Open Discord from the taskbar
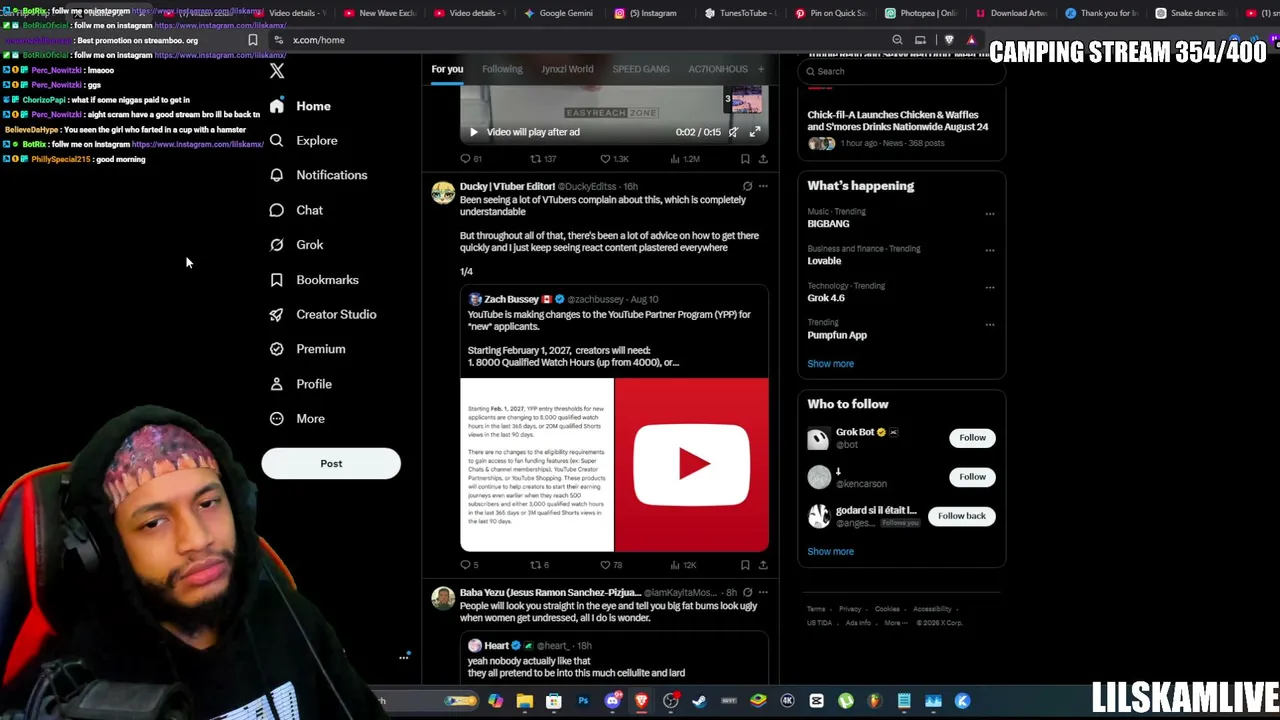1280x720 pixels. 613,701
